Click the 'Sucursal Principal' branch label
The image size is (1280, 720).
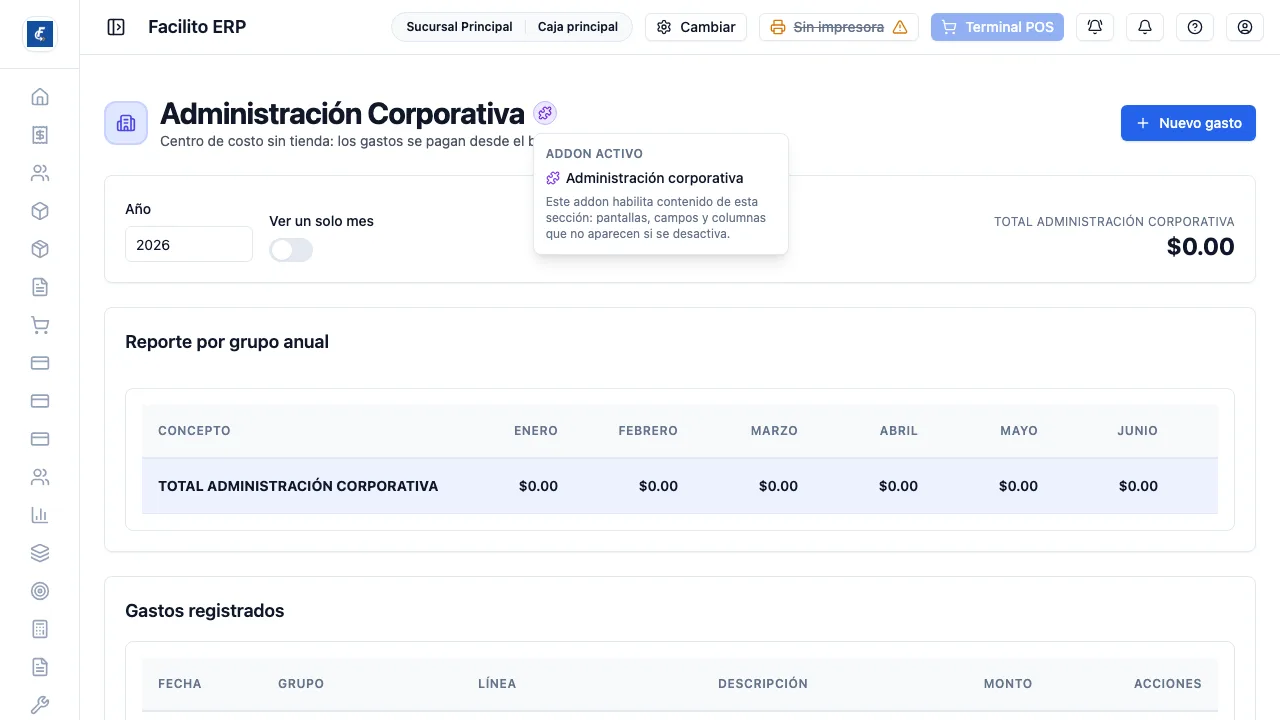(x=459, y=27)
